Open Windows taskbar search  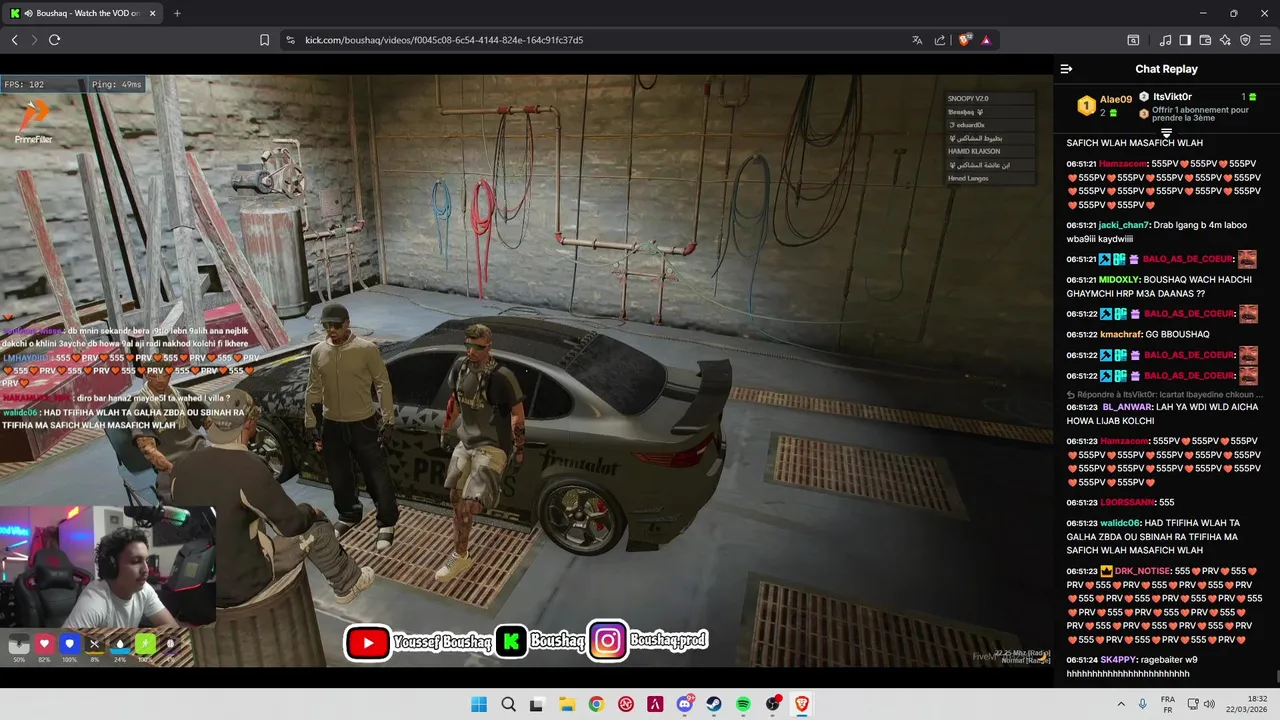(508, 705)
